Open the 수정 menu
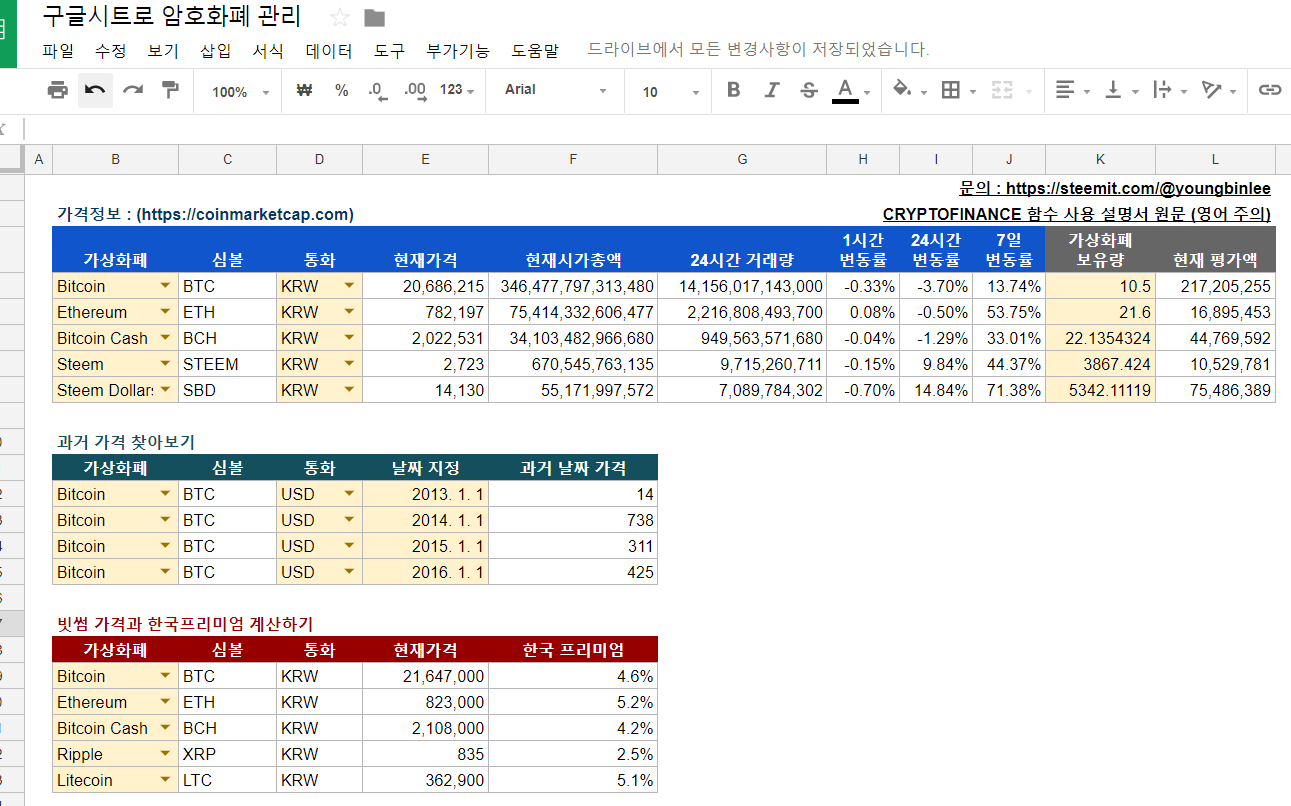The width and height of the screenshot is (1291, 806). [x=111, y=50]
